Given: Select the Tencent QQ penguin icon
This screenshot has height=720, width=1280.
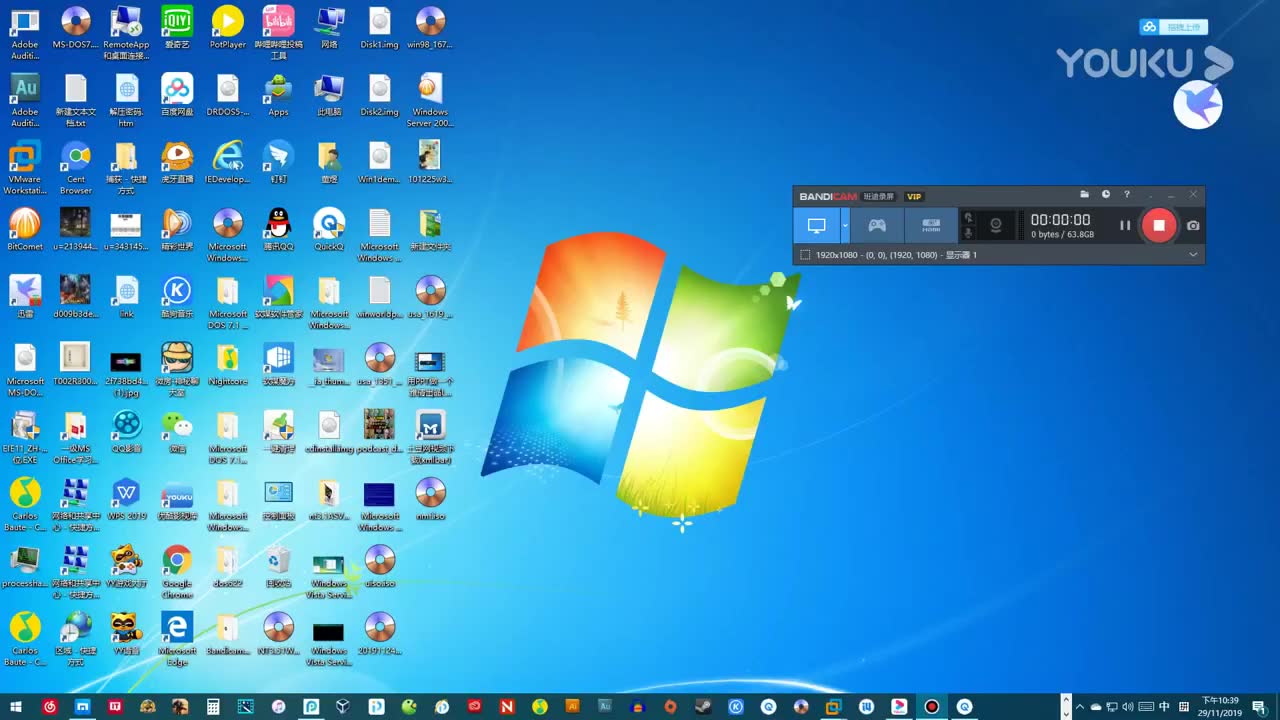Looking at the screenshot, I should coord(279,230).
